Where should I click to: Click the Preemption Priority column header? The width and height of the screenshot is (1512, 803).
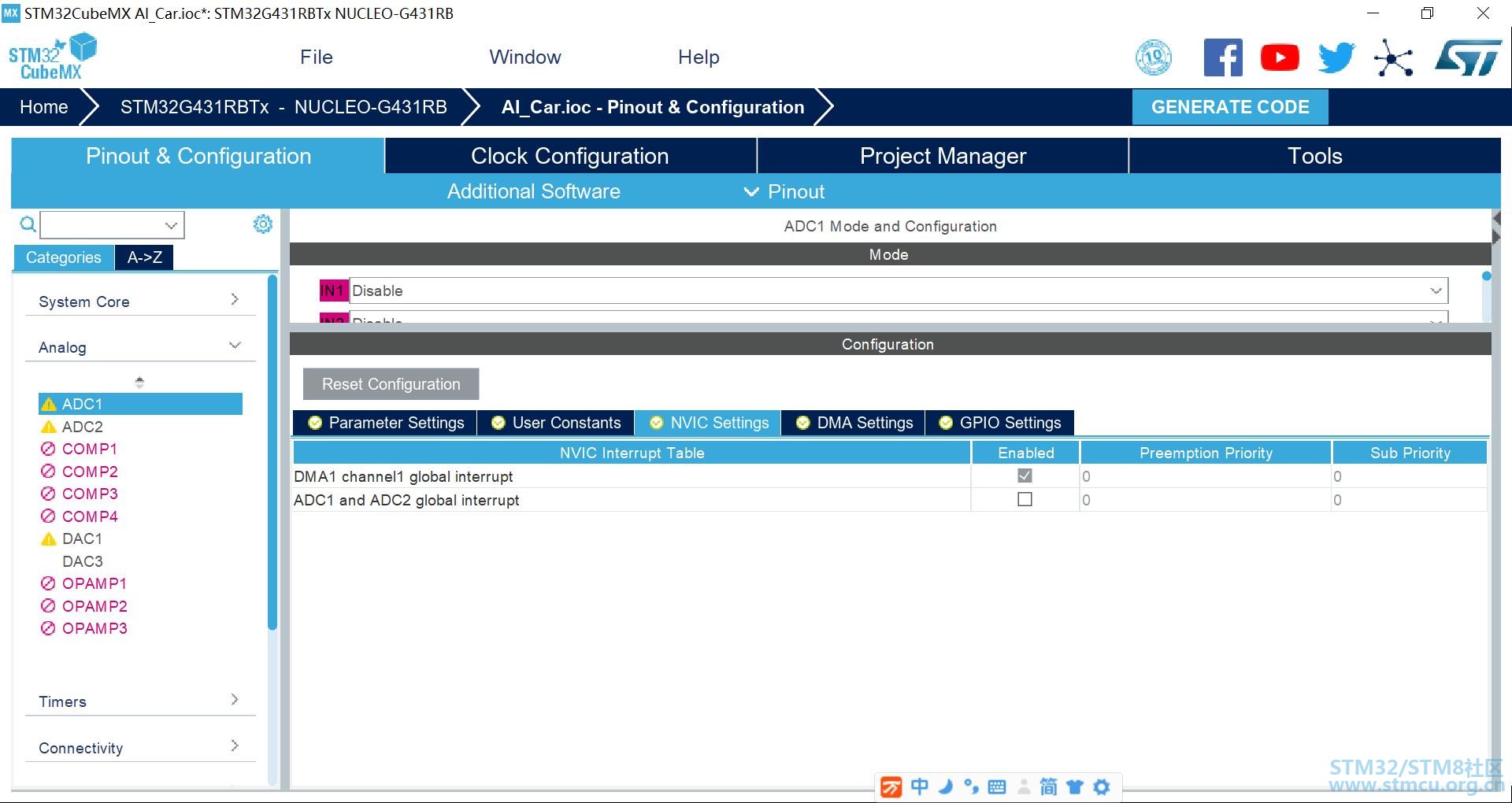tap(1206, 453)
